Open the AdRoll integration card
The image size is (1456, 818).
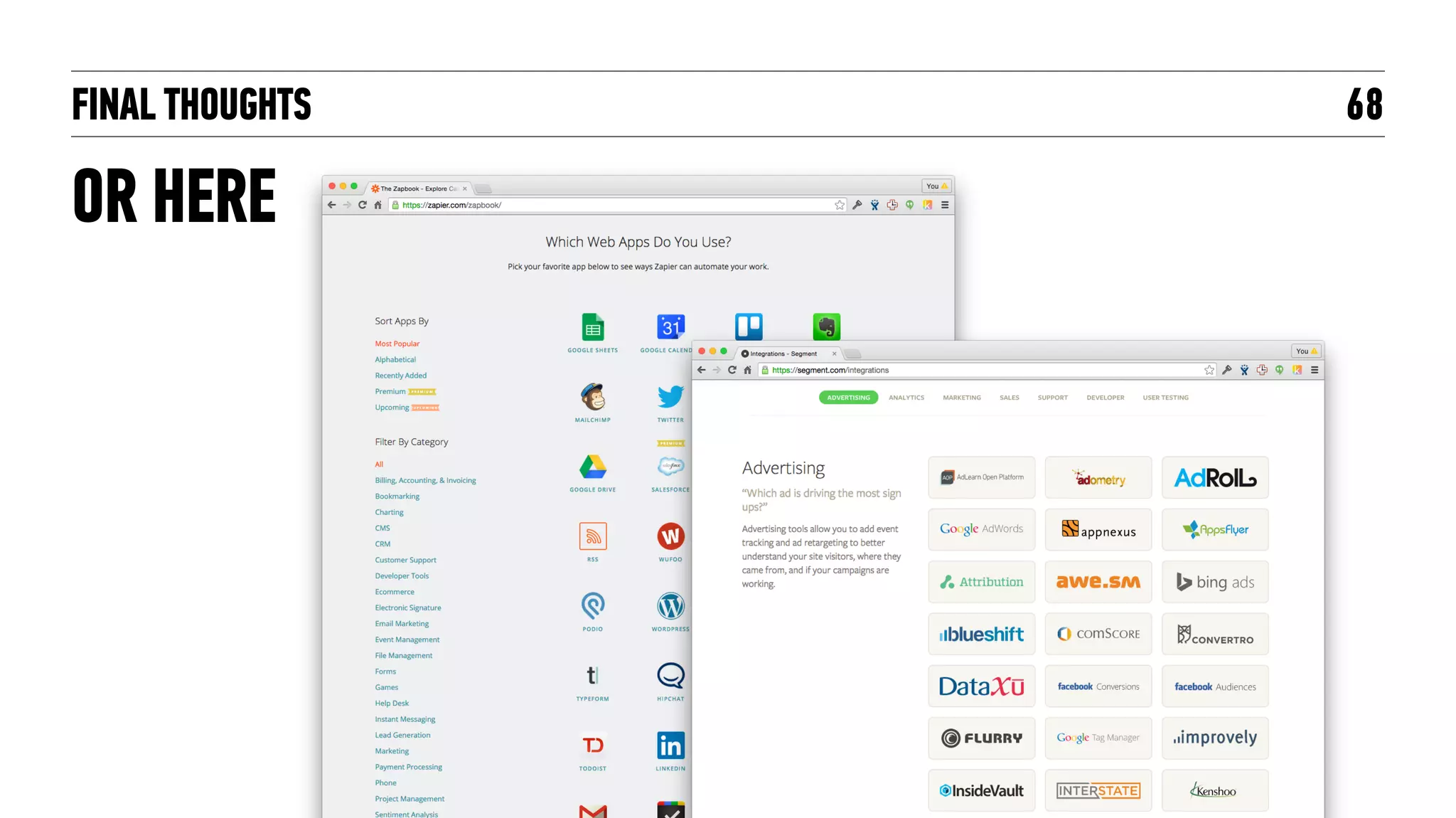[x=1214, y=478]
